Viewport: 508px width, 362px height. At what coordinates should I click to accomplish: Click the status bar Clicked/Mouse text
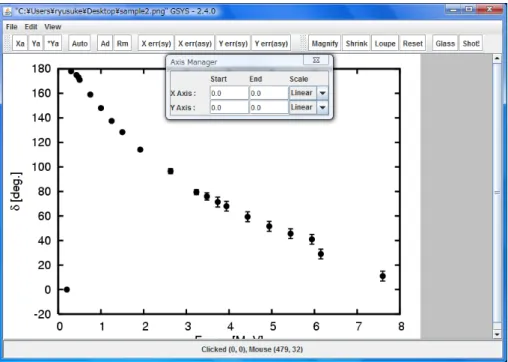[252, 349]
